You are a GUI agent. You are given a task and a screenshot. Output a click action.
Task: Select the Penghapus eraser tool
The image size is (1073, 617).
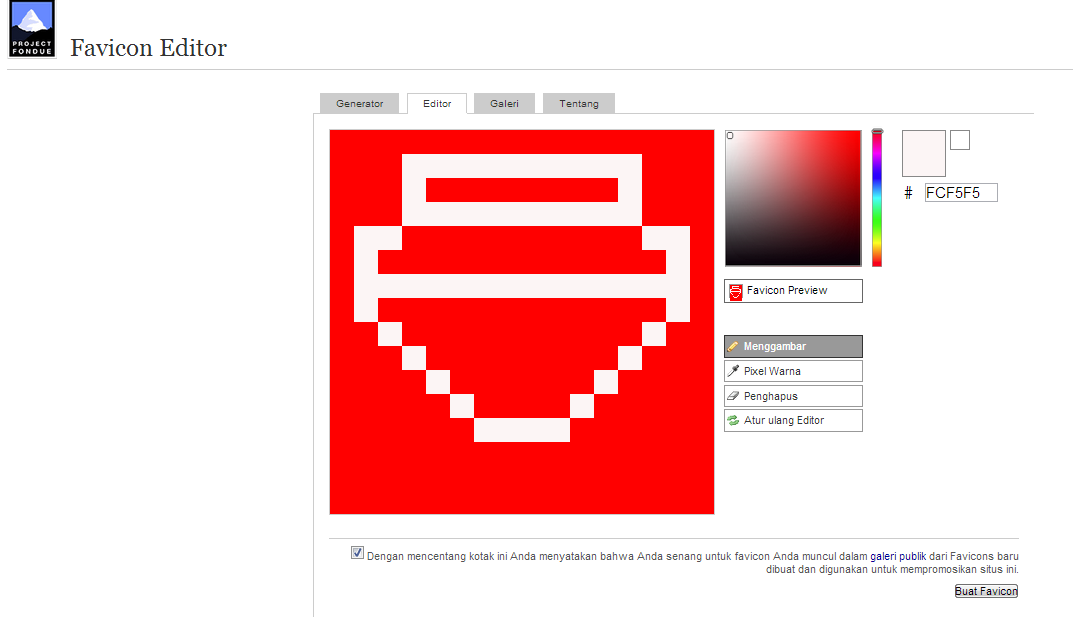point(793,396)
